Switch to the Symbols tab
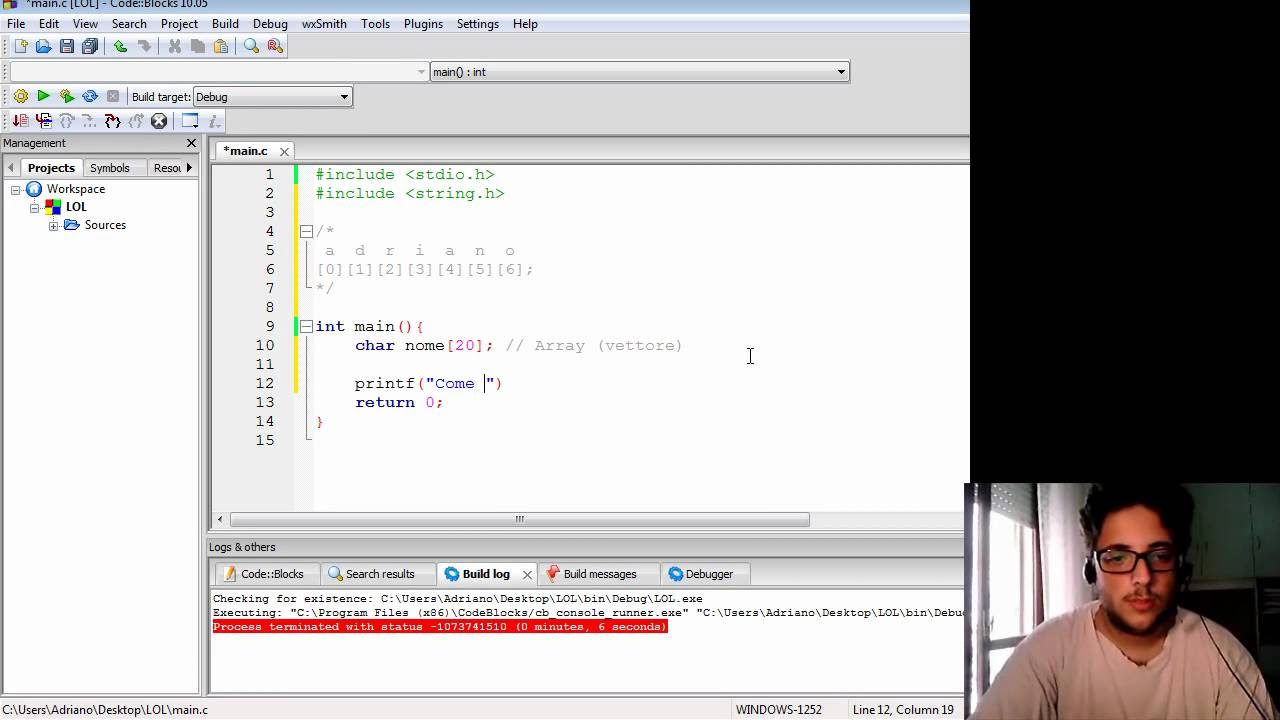The width and height of the screenshot is (1280, 720). (x=109, y=168)
